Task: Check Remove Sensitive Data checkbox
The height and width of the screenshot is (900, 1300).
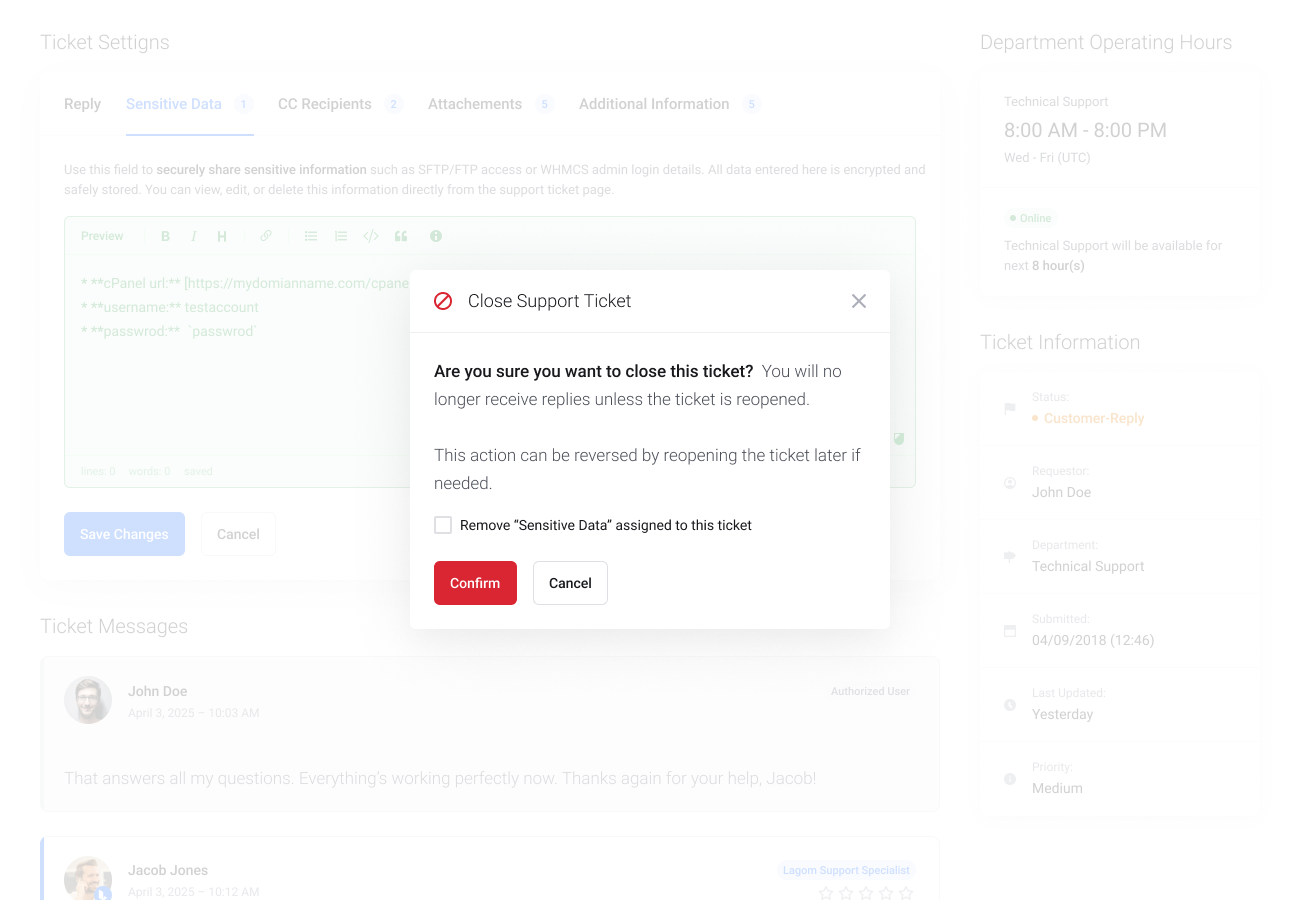Action: (x=443, y=525)
